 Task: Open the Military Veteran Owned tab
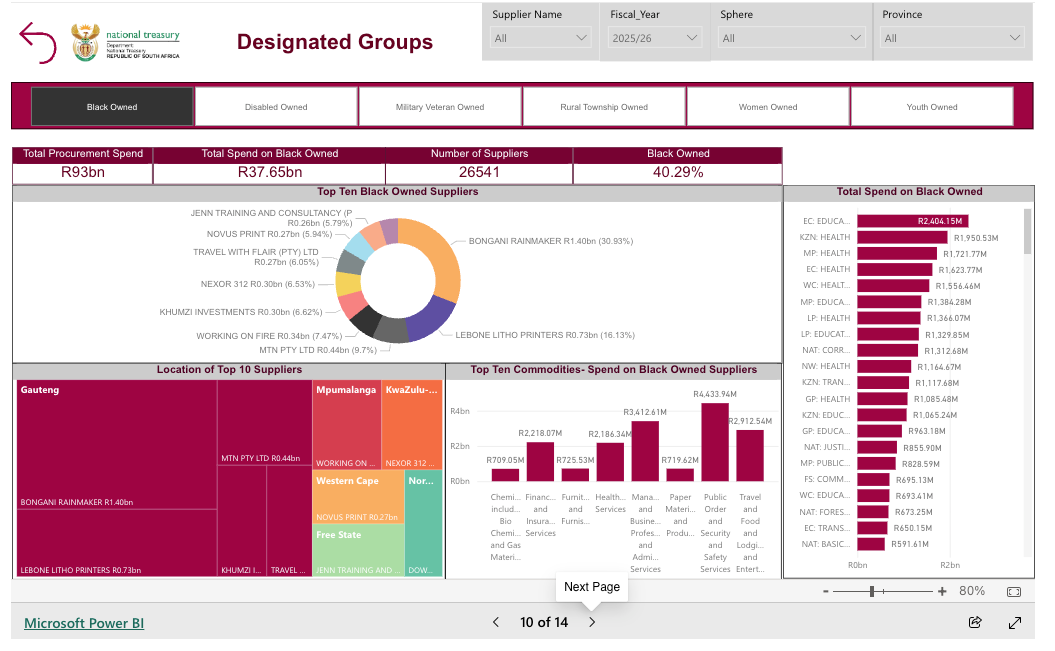point(440,107)
